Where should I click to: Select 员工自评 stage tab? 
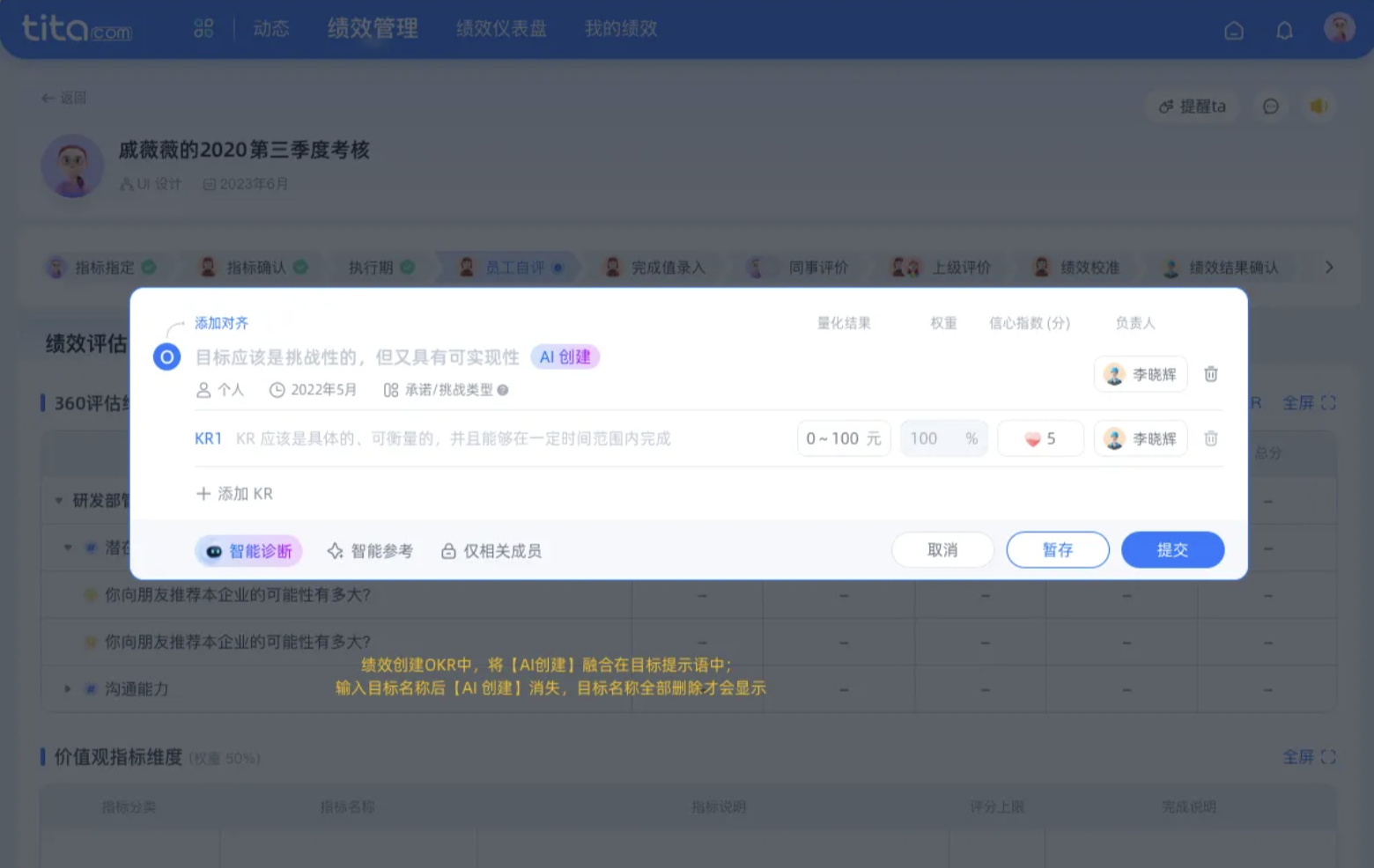511,267
